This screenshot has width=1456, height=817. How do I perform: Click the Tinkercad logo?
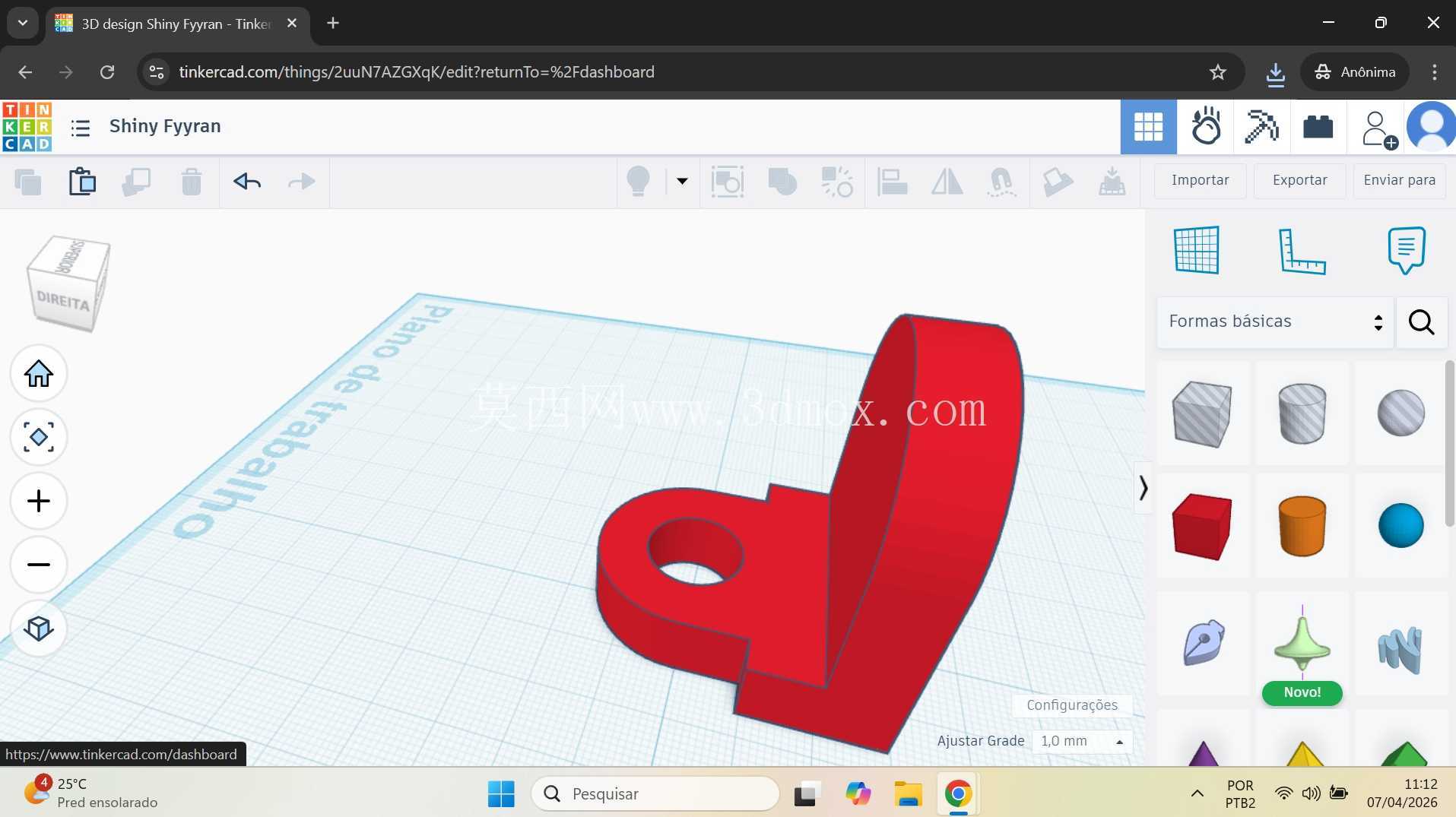27,126
